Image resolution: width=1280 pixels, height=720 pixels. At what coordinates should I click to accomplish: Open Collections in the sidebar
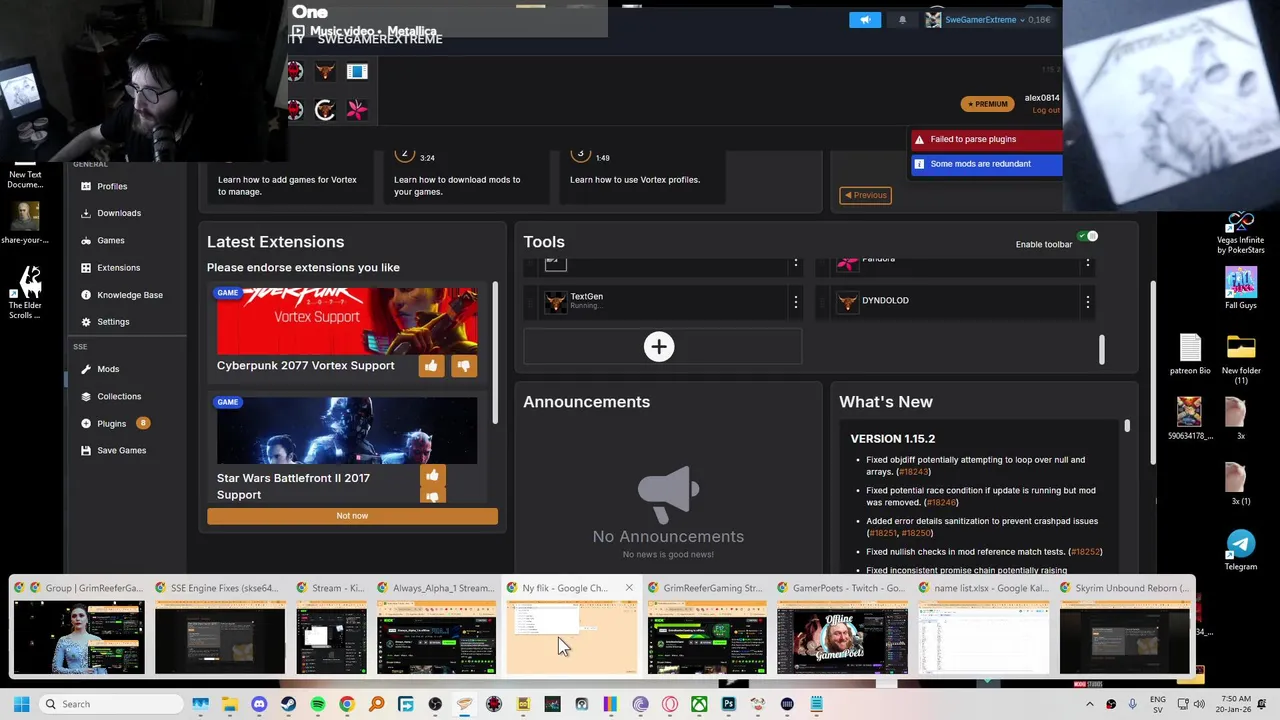tap(119, 396)
